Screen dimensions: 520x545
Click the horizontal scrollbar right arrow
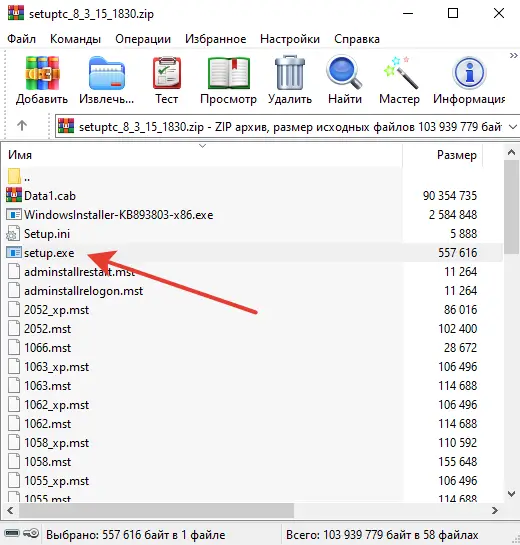(x=495, y=510)
